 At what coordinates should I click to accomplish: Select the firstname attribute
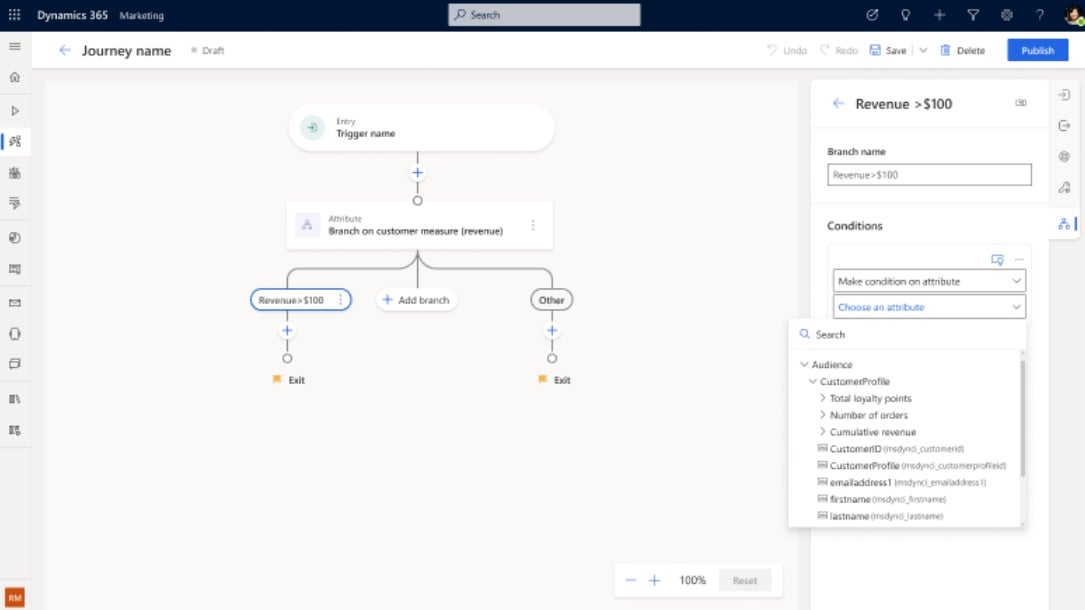point(882,499)
